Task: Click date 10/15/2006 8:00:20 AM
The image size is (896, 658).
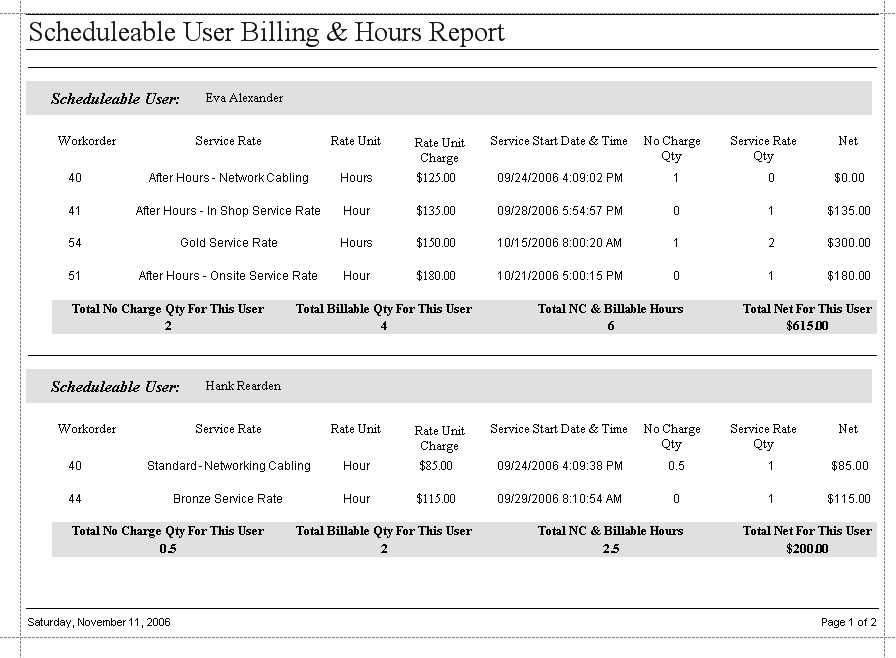Action: click(x=559, y=243)
